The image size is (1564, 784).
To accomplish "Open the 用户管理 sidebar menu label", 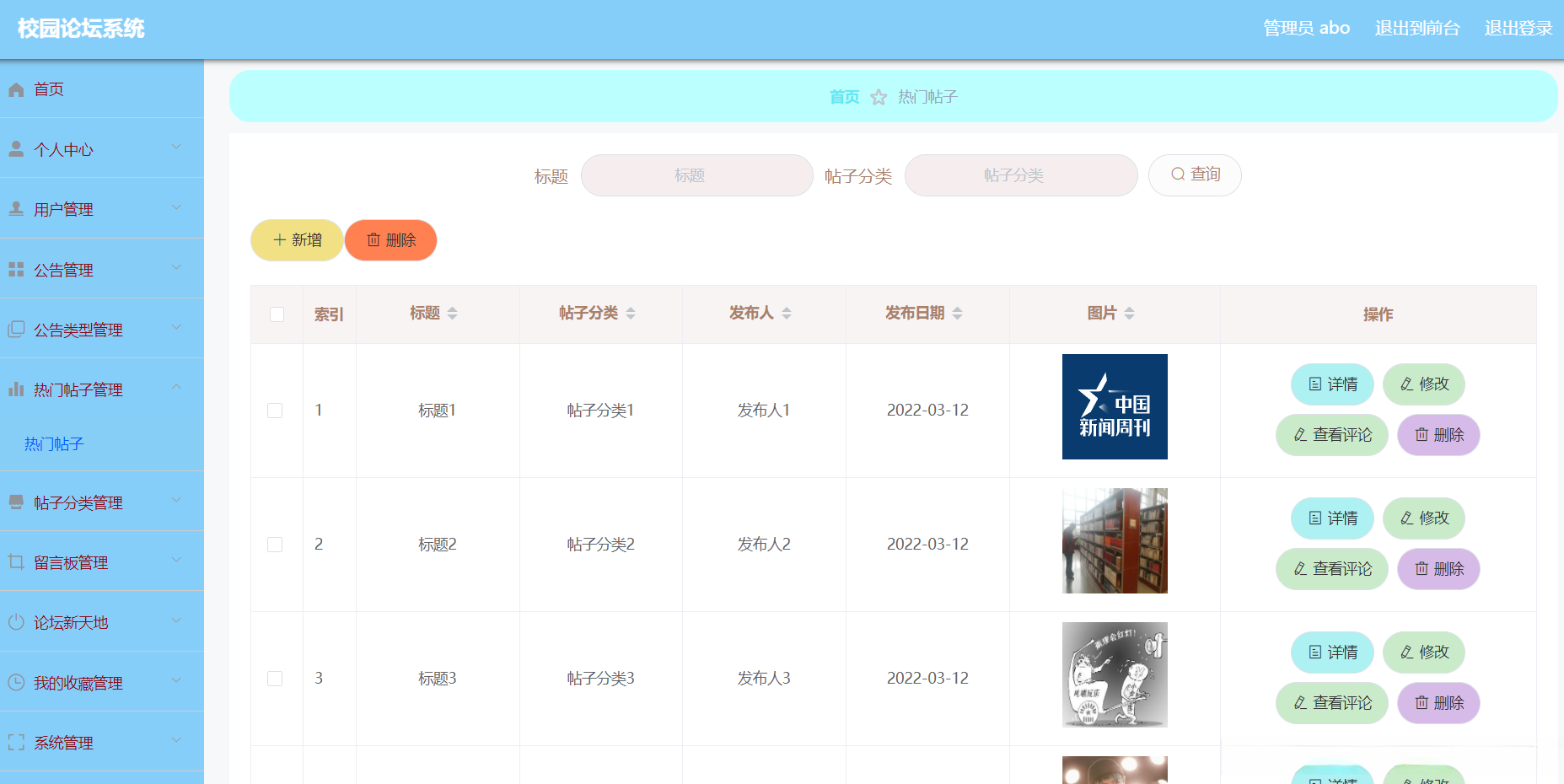I will (x=63, y=209).
